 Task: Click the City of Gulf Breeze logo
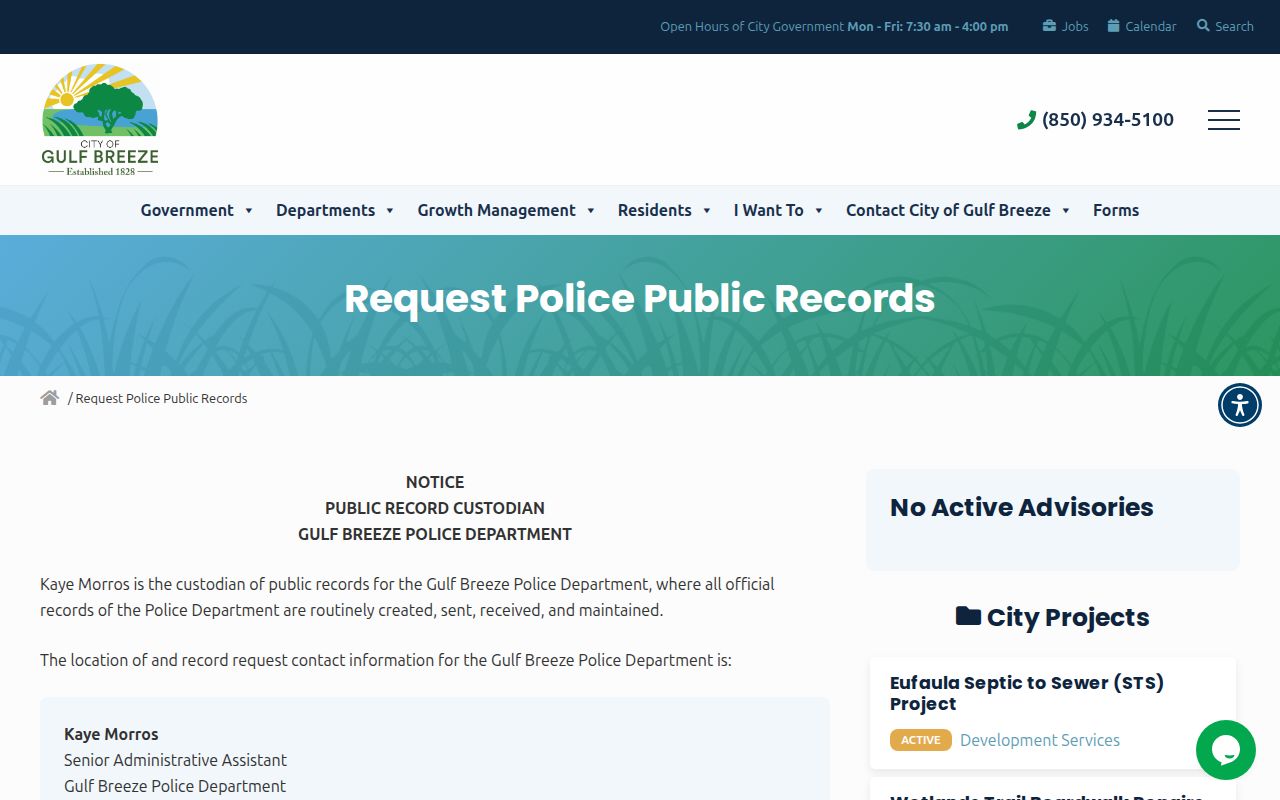click(100, 120)
